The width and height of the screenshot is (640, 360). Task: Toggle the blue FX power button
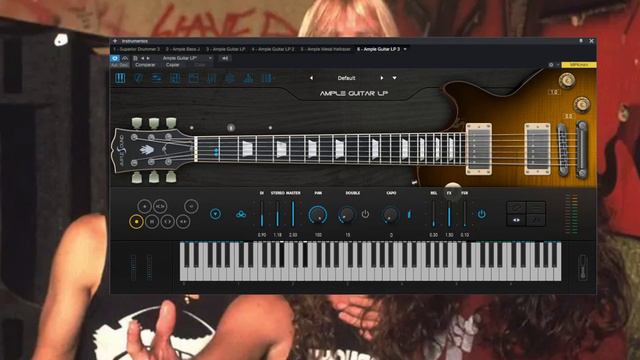482,214
